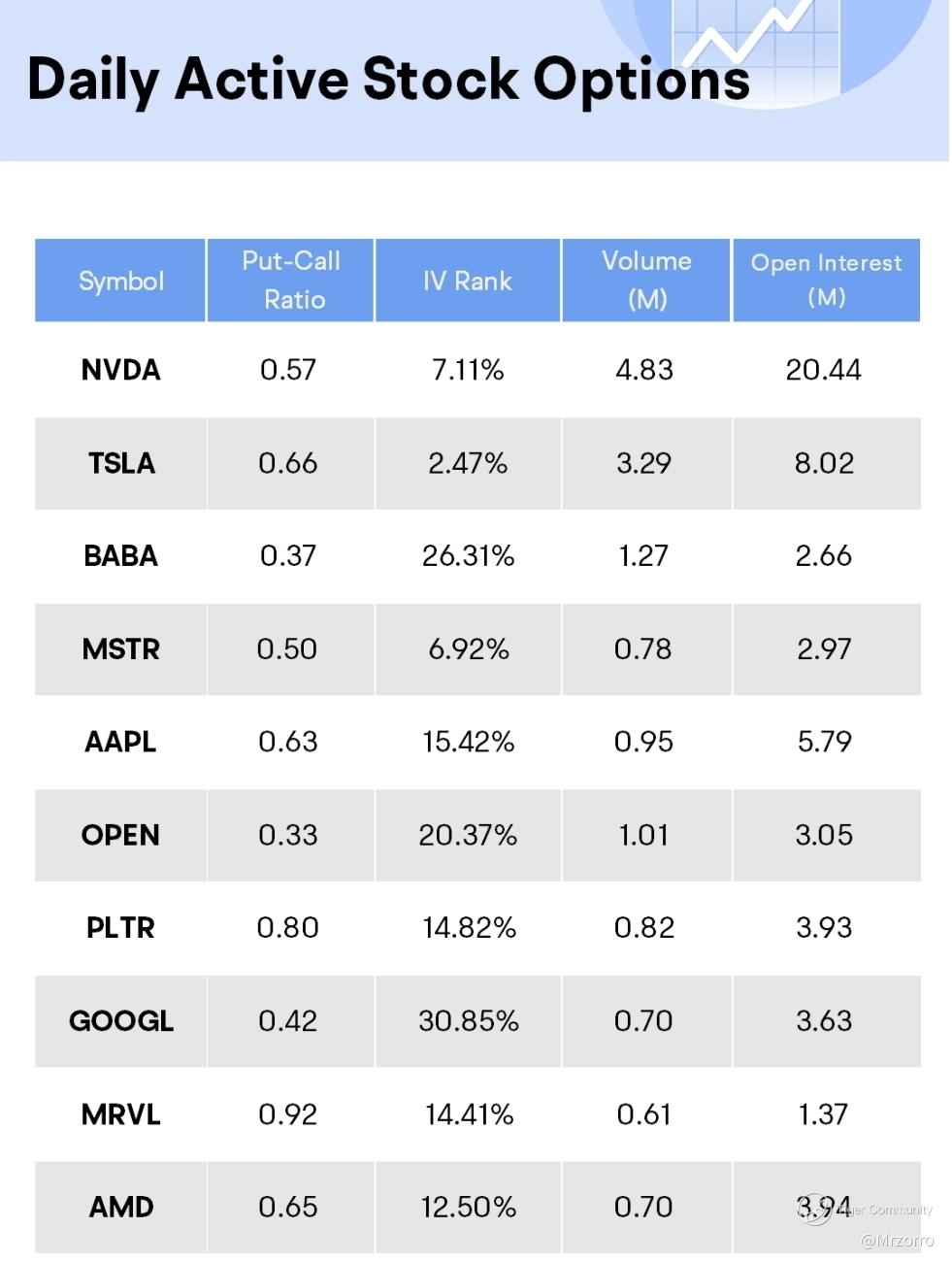Click the Open Interest (M) column header
Viewport: 952px width, 1262px height.
tap(826, 280)
